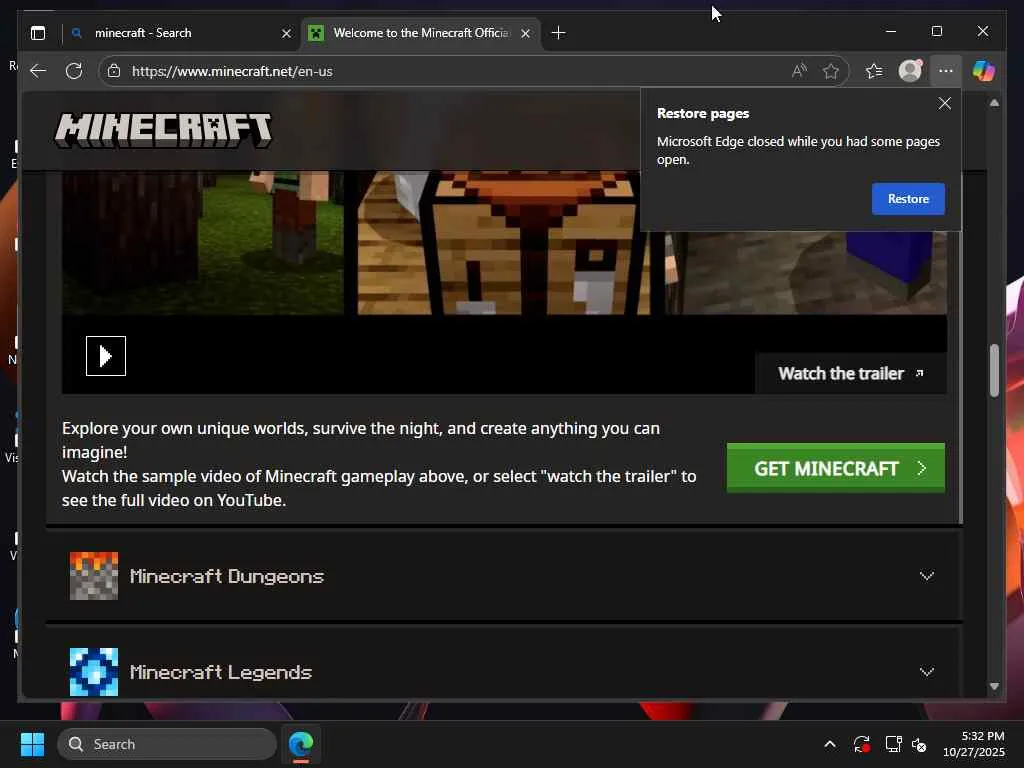Click the taskbar Search box
The image size is (1024, 768).
point(167,744)
